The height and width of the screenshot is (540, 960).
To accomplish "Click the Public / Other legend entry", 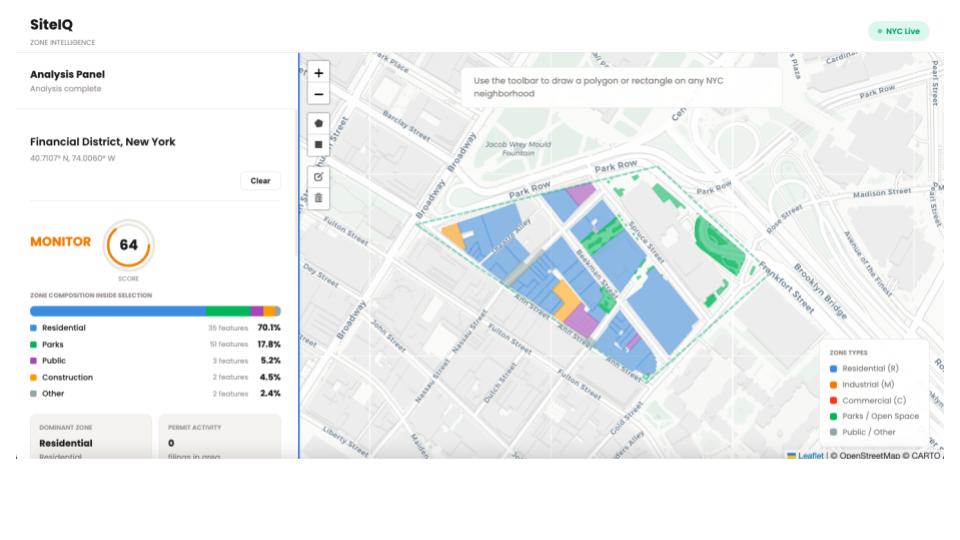I will [862, 432].
